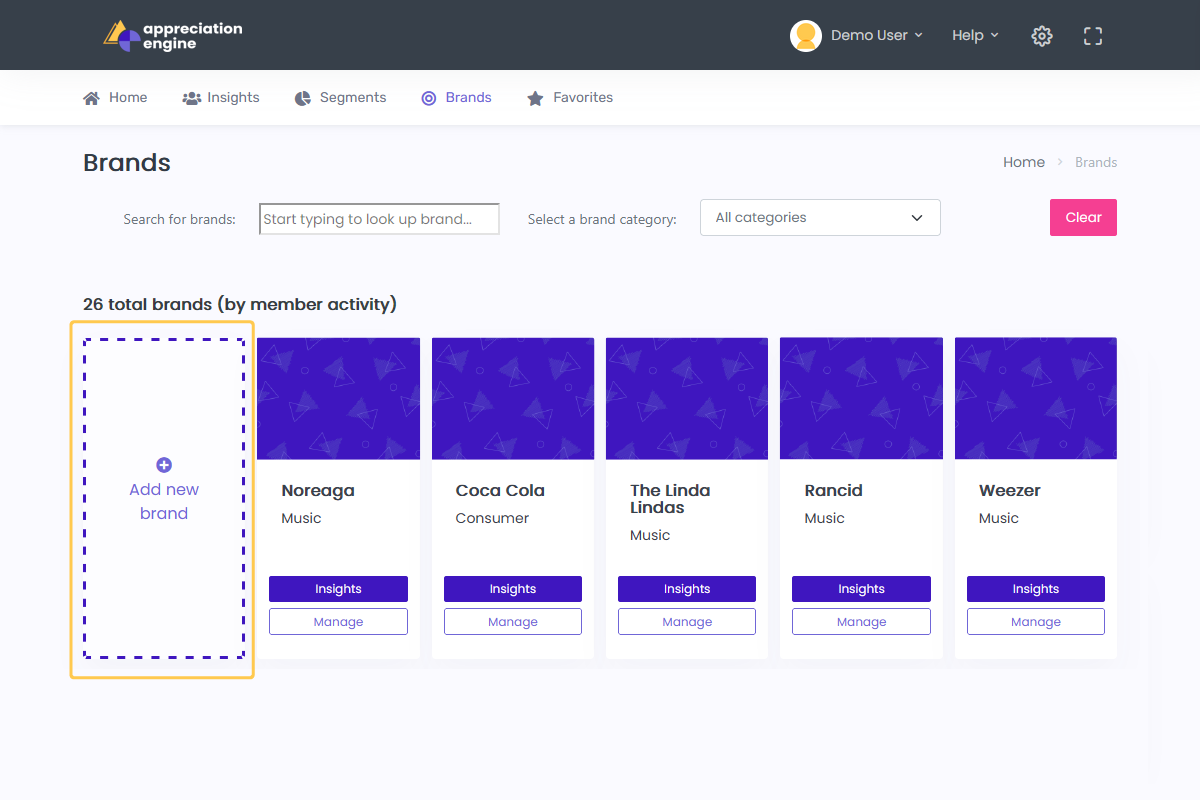Expand the Demo User menu
1200x800 pixels.
tap(877, 35)
